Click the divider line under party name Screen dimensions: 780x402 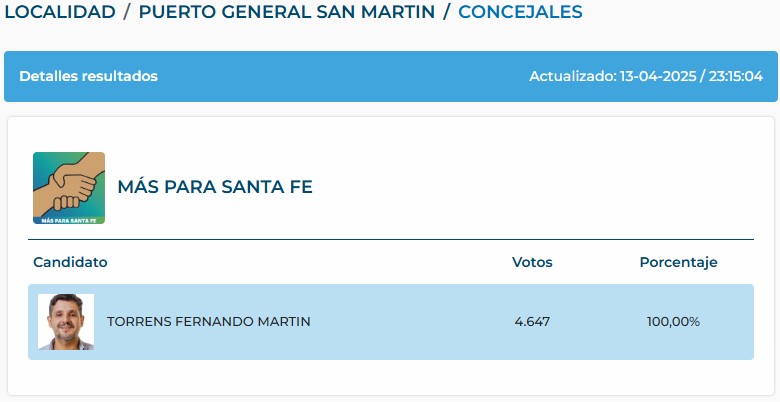tap(390, 239)
